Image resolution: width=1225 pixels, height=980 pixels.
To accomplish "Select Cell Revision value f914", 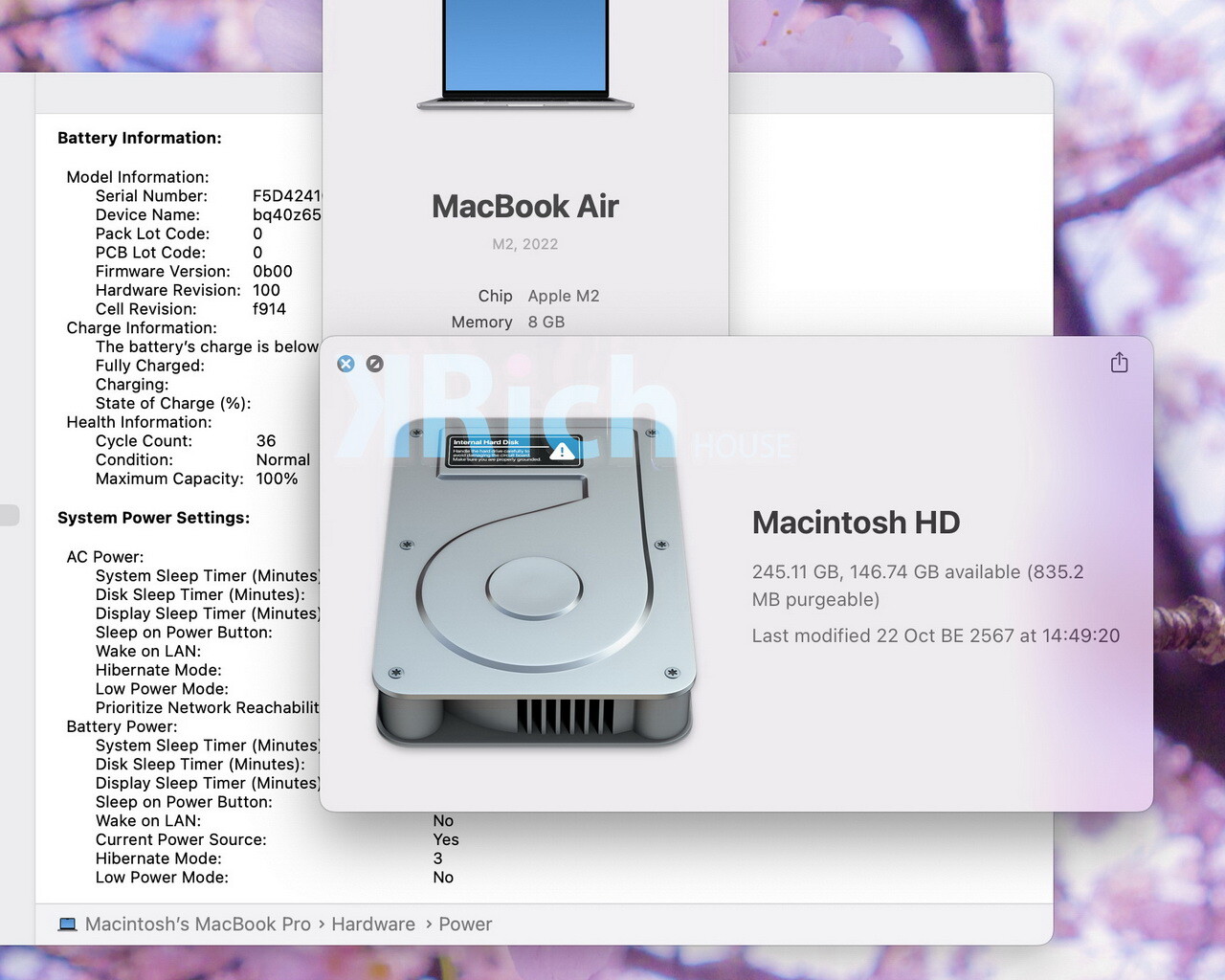I will pyautogui.click(x=269, y=309).
